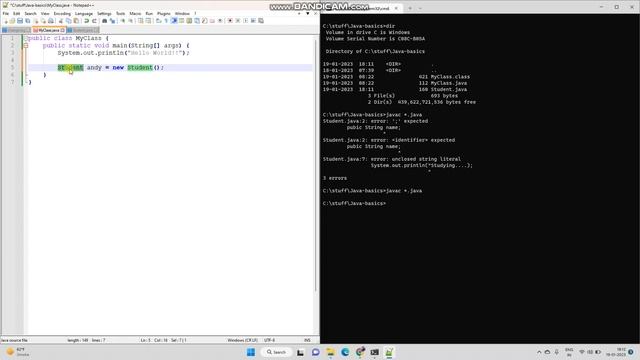Open the Function List panel icon
The height and width of the screenshot is (360, 640).
coord(204,20)
